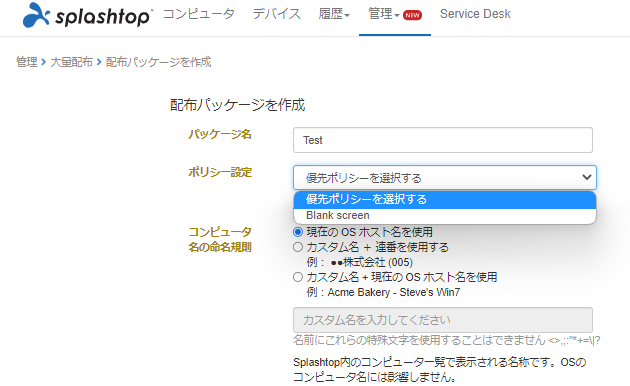The height and width of the screenshot is (386, 630).
Task: Click the example Acme Bakery - Steve's Win7
Action: (394, 292)
